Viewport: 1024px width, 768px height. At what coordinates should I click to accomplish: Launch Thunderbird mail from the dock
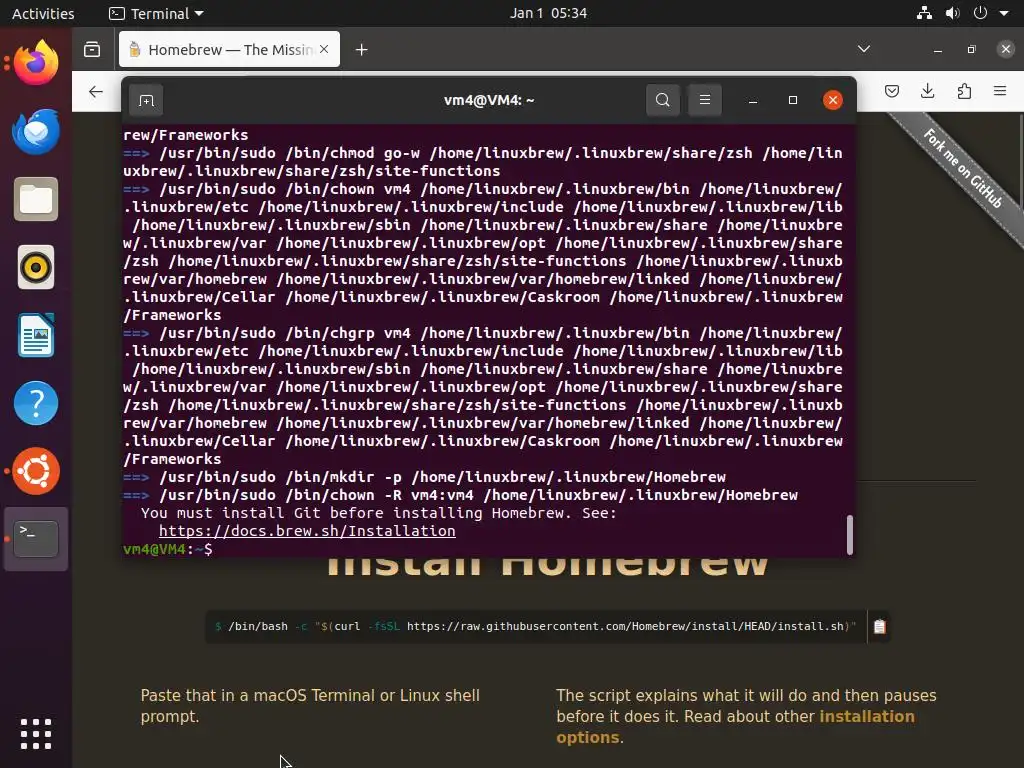[x=36, y=131]
